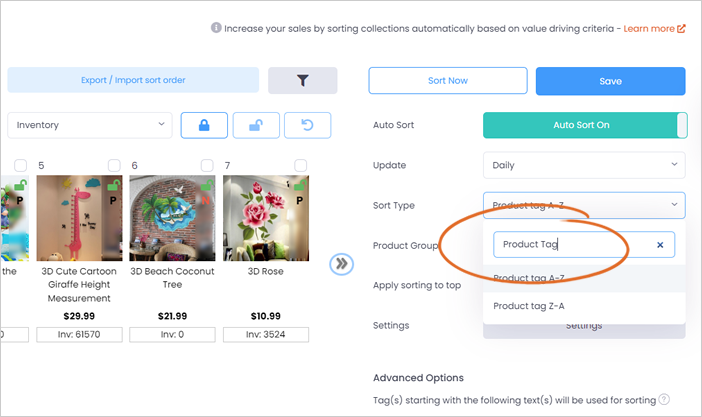The width and height of the screenshot is (702, 417).
Task: Turn off the Auto Sort On toggle
Action: point(585,125)
